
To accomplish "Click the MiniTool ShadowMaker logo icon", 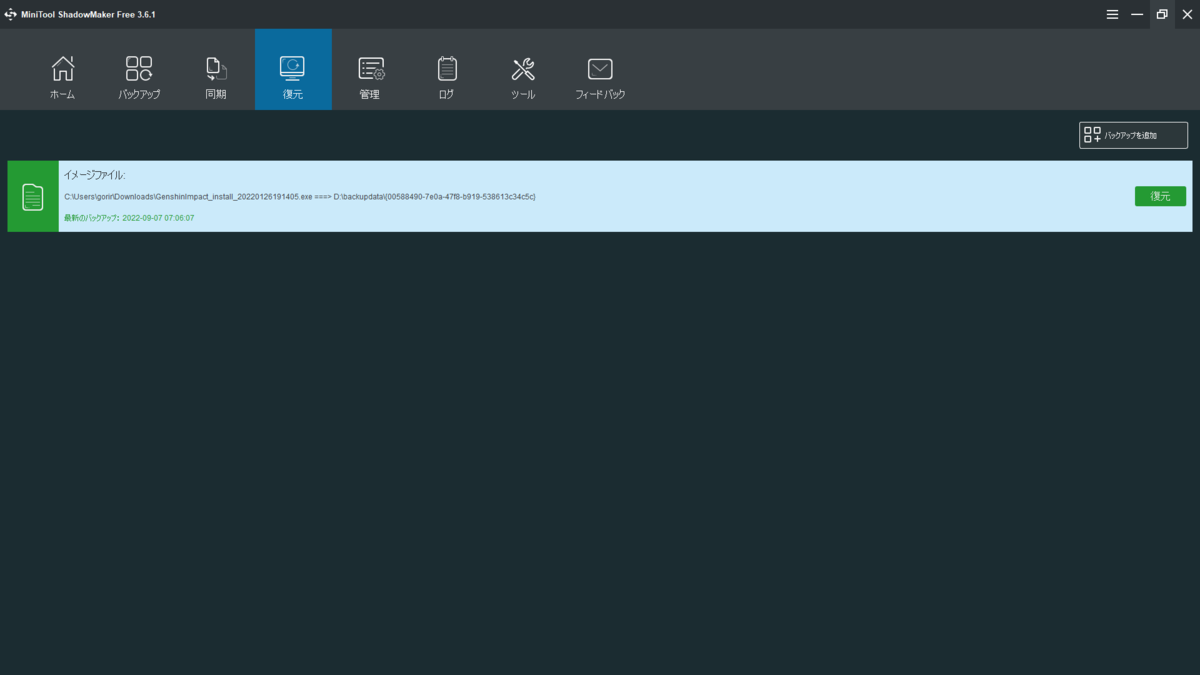I will point(10,14).
